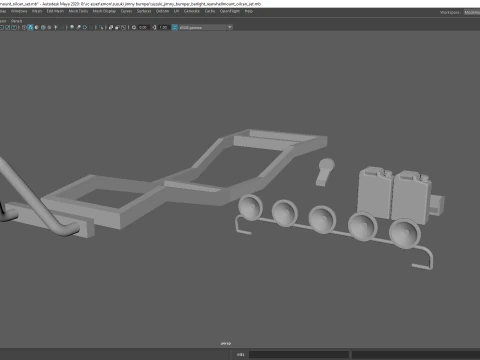Open the Surfaces menu
The width and height of the screenshot is (480, 360).
[144, 11]
